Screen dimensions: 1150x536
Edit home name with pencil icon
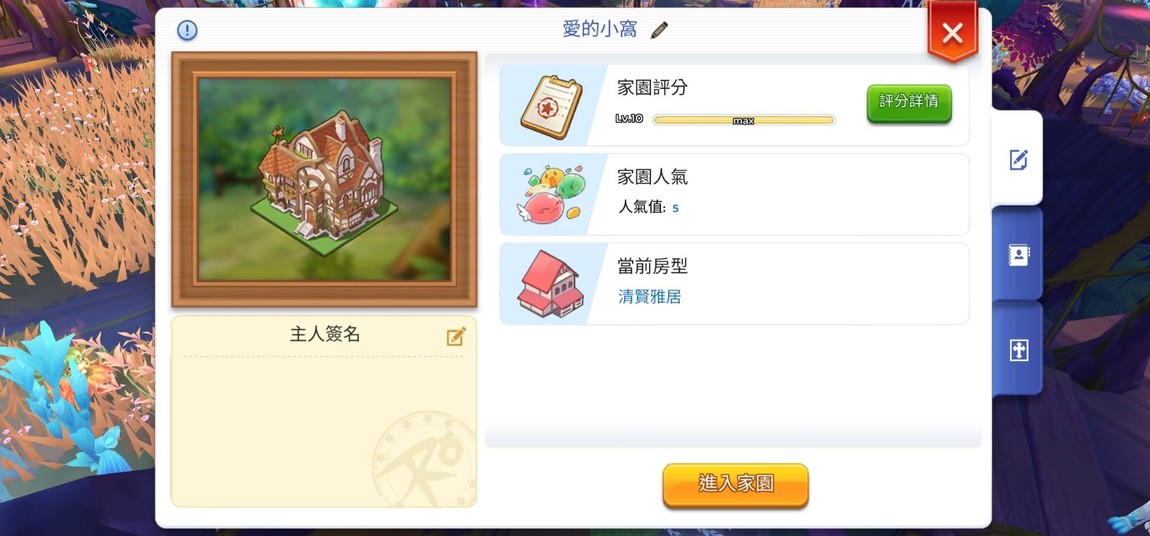pyautogui.click(x=659, y=30)
